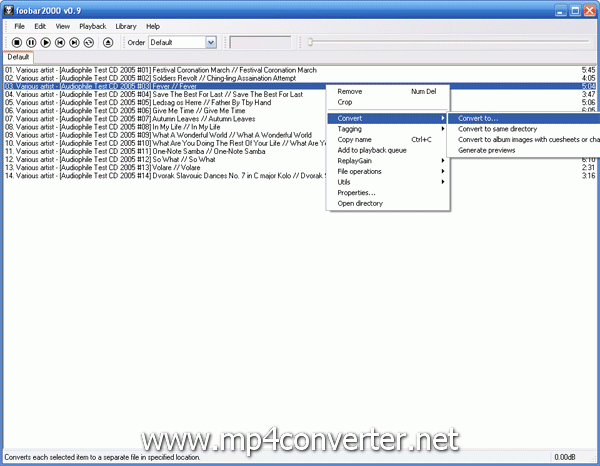
Task: Choose 'Convert to...' from the submenu
Action: tap(478, 118)
